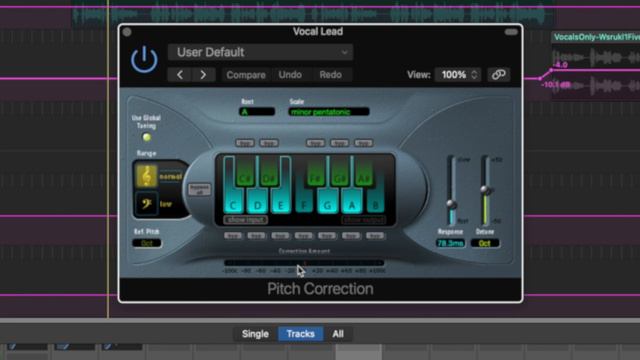The height and width of the screenshot is (360, 640).
Task: Close the Vocal Lead plugin window
Action: (127, 32)
